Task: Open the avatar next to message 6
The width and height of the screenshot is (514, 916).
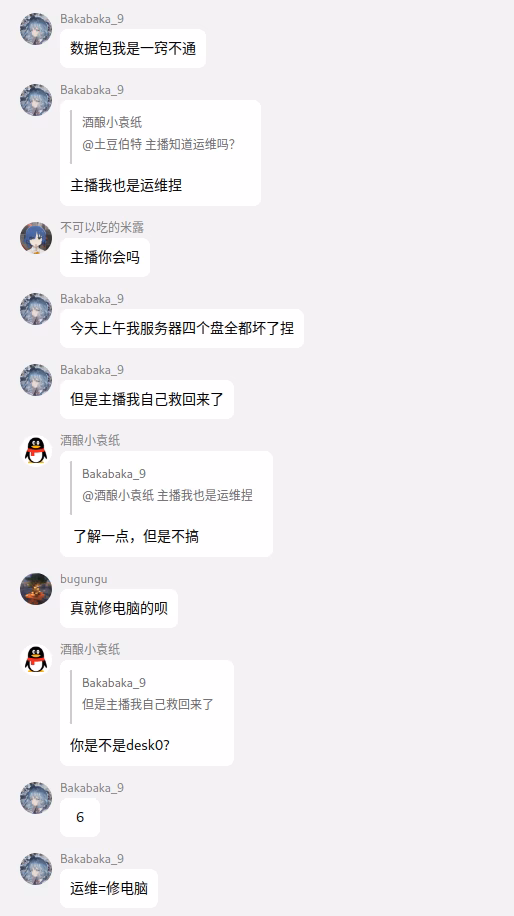Action: pyautogui.click(x=36, y=798)
